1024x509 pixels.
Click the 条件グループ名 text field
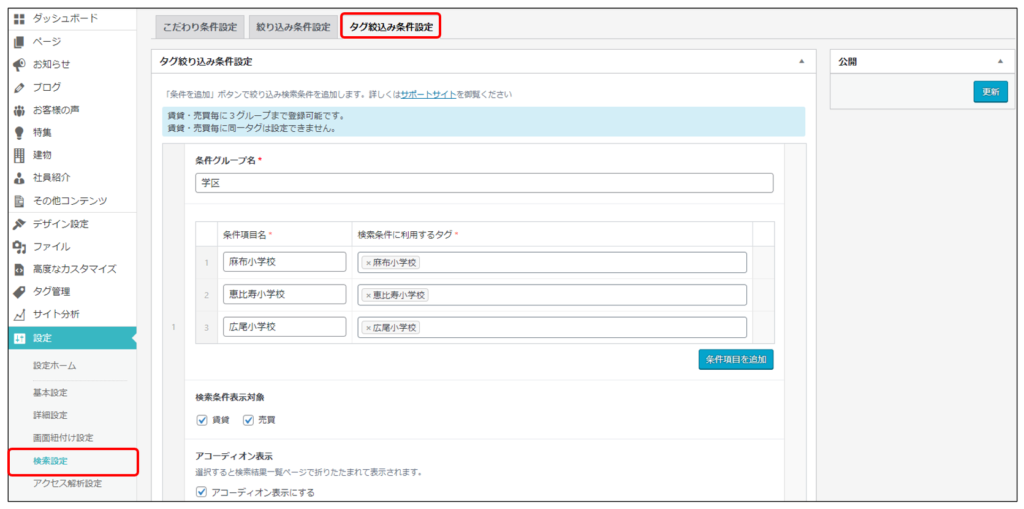point(484,183)
